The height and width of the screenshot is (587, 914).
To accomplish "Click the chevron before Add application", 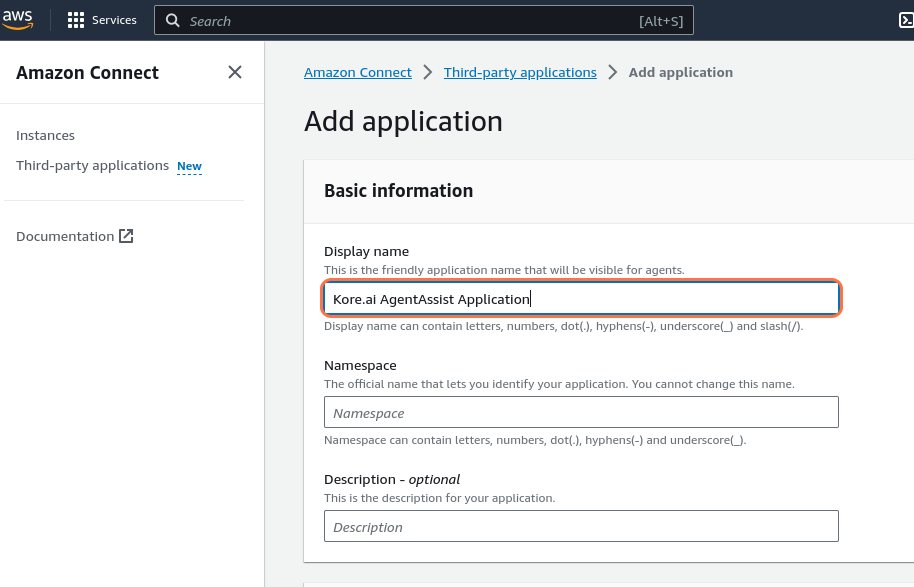I will tap(611, 72).
